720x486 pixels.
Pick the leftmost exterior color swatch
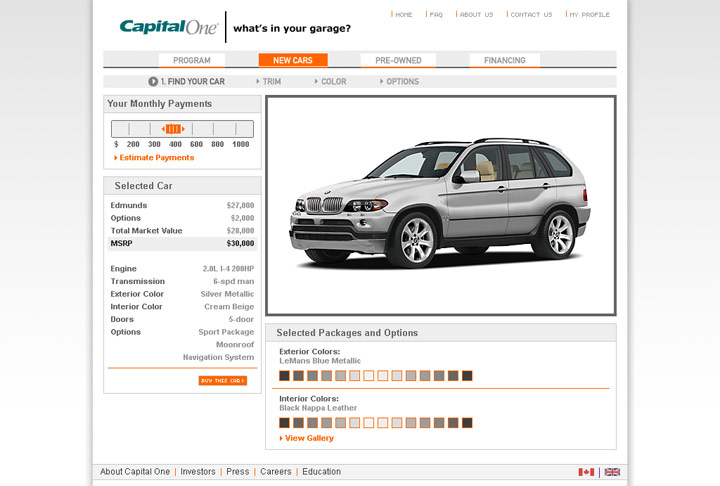[284, 376]
